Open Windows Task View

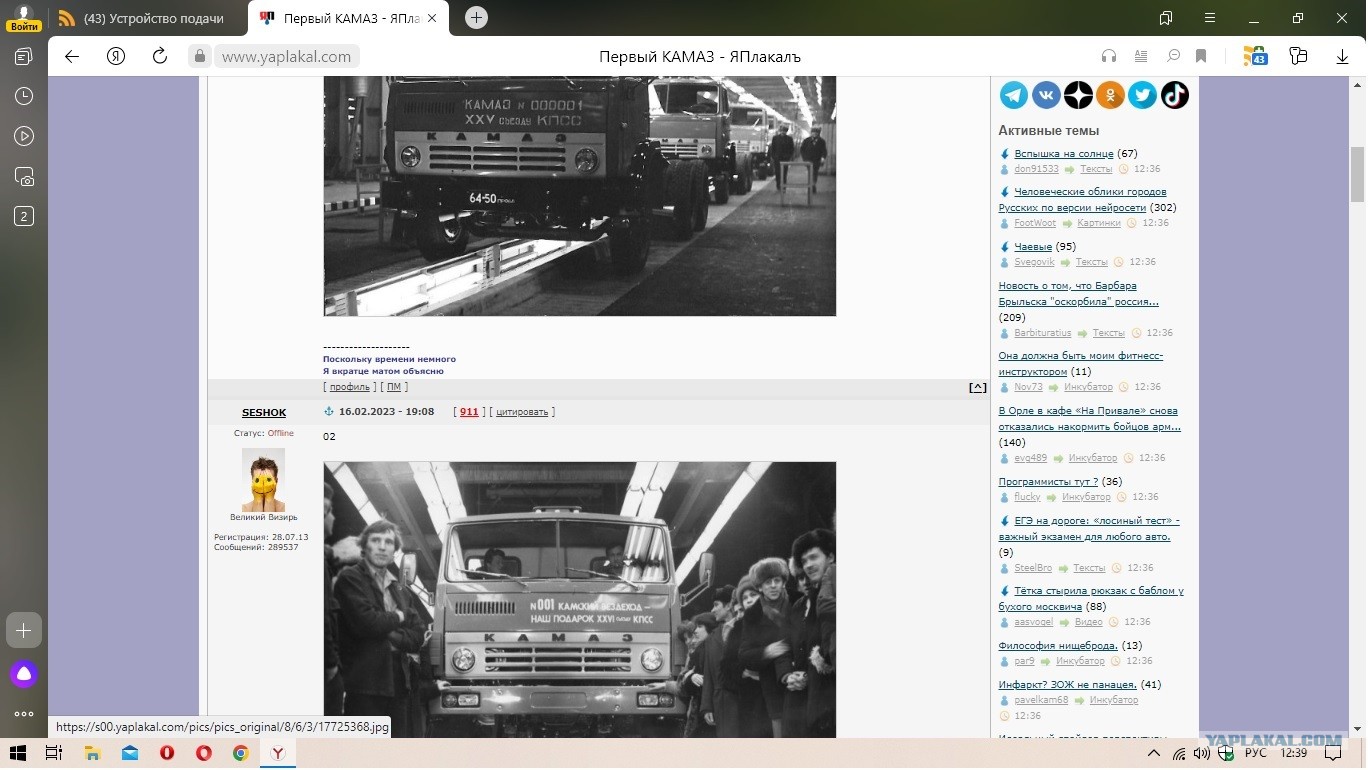[x=54, y=752]
